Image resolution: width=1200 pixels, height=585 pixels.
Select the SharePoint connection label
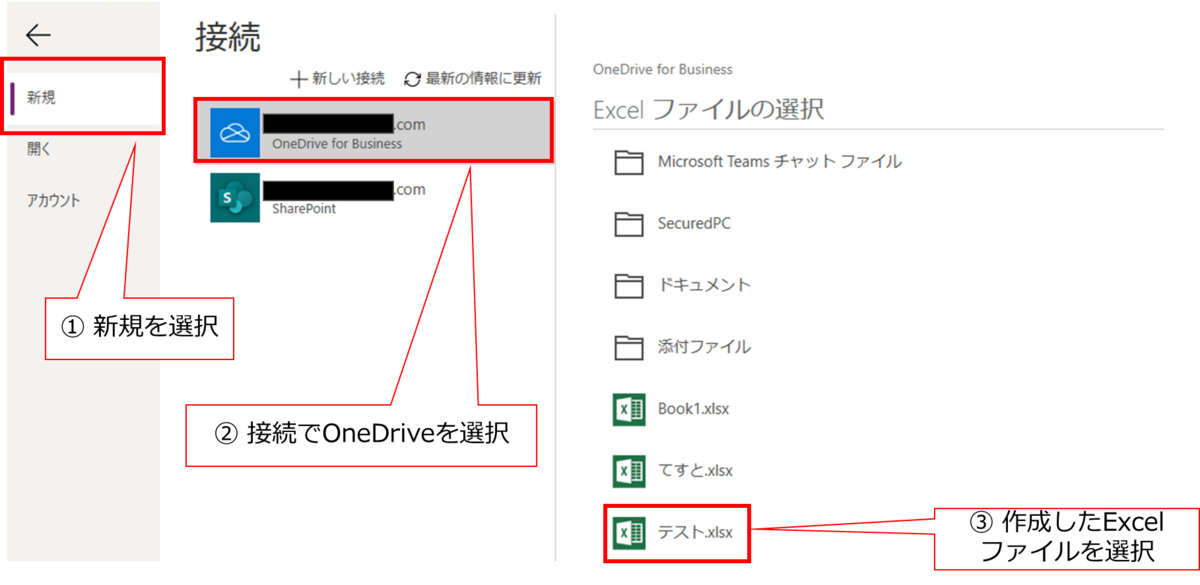tap(304, 210)
